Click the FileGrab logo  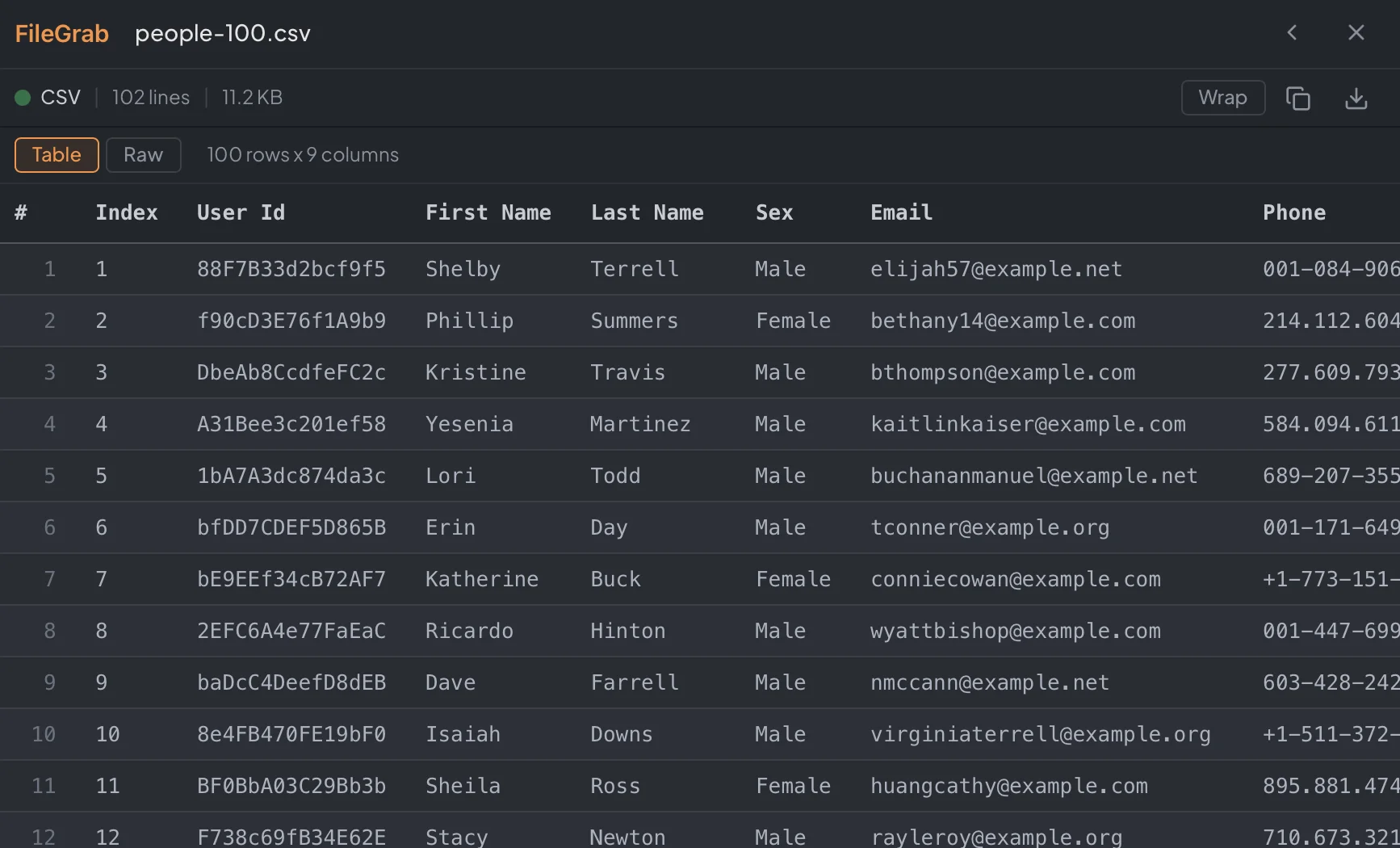[x=61, y=33]
